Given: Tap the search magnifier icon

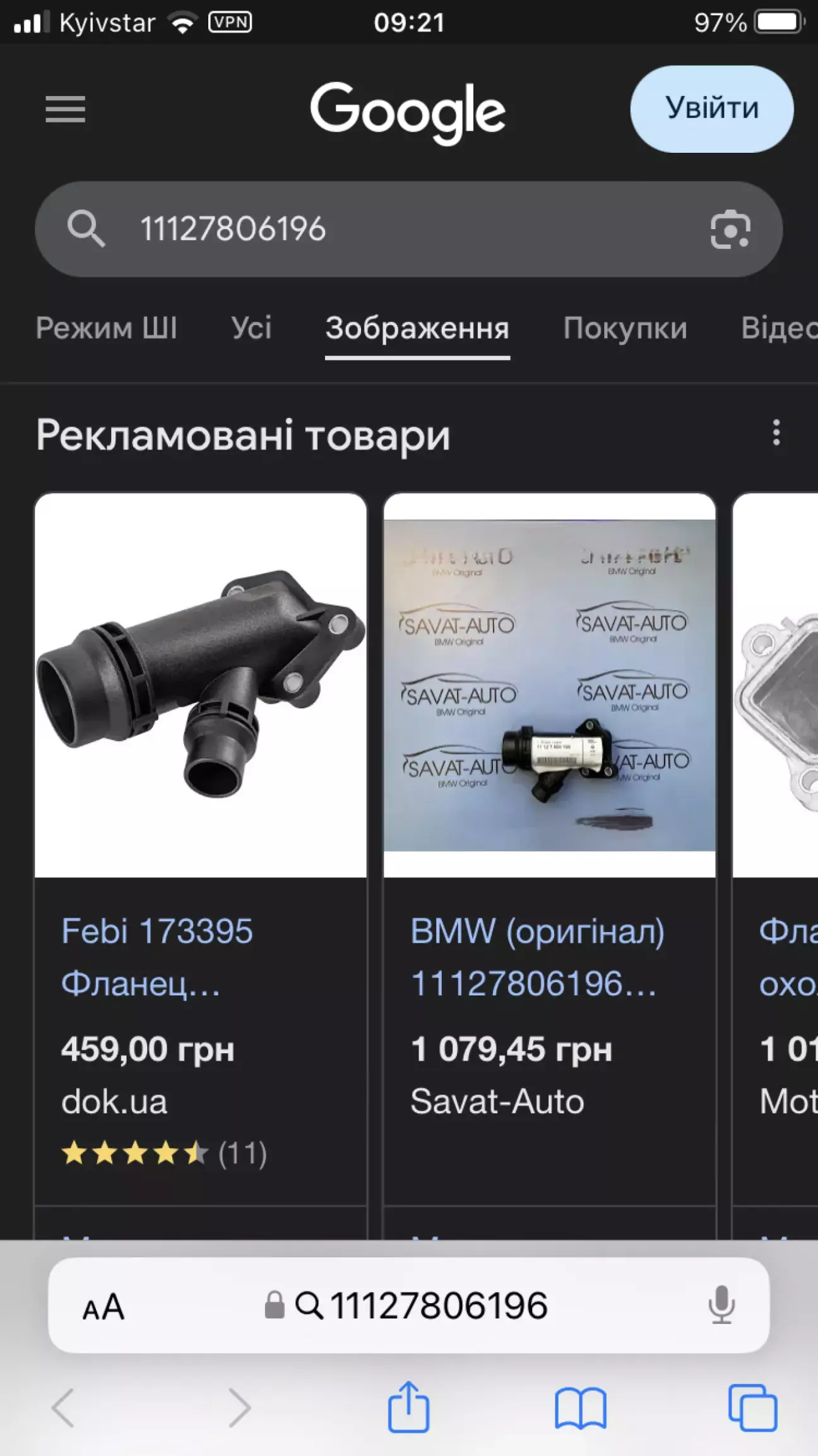Looking at the screenshot, I should (x=86, y=229).
